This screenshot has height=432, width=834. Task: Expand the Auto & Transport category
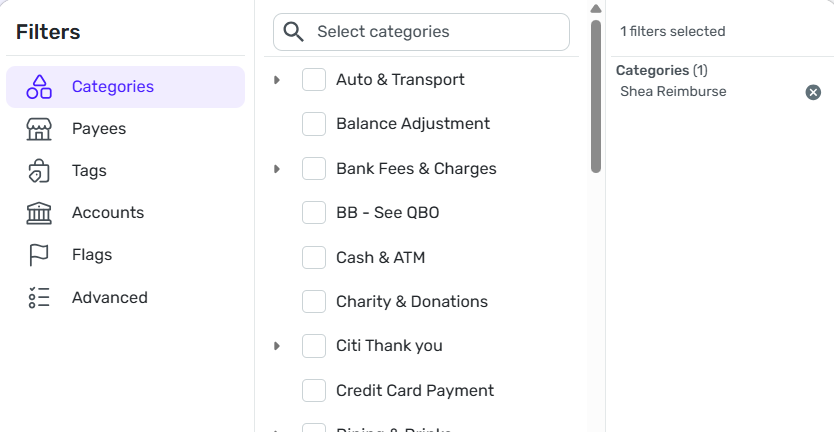(277, 80)
